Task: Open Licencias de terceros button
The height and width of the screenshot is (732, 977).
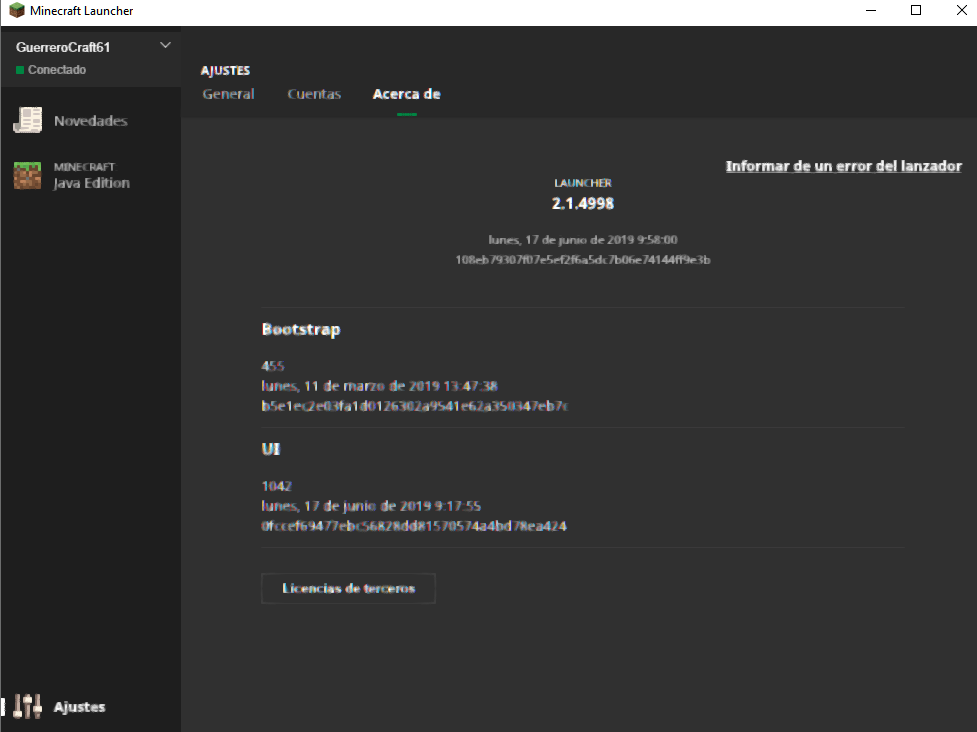Action: point(348,588)
